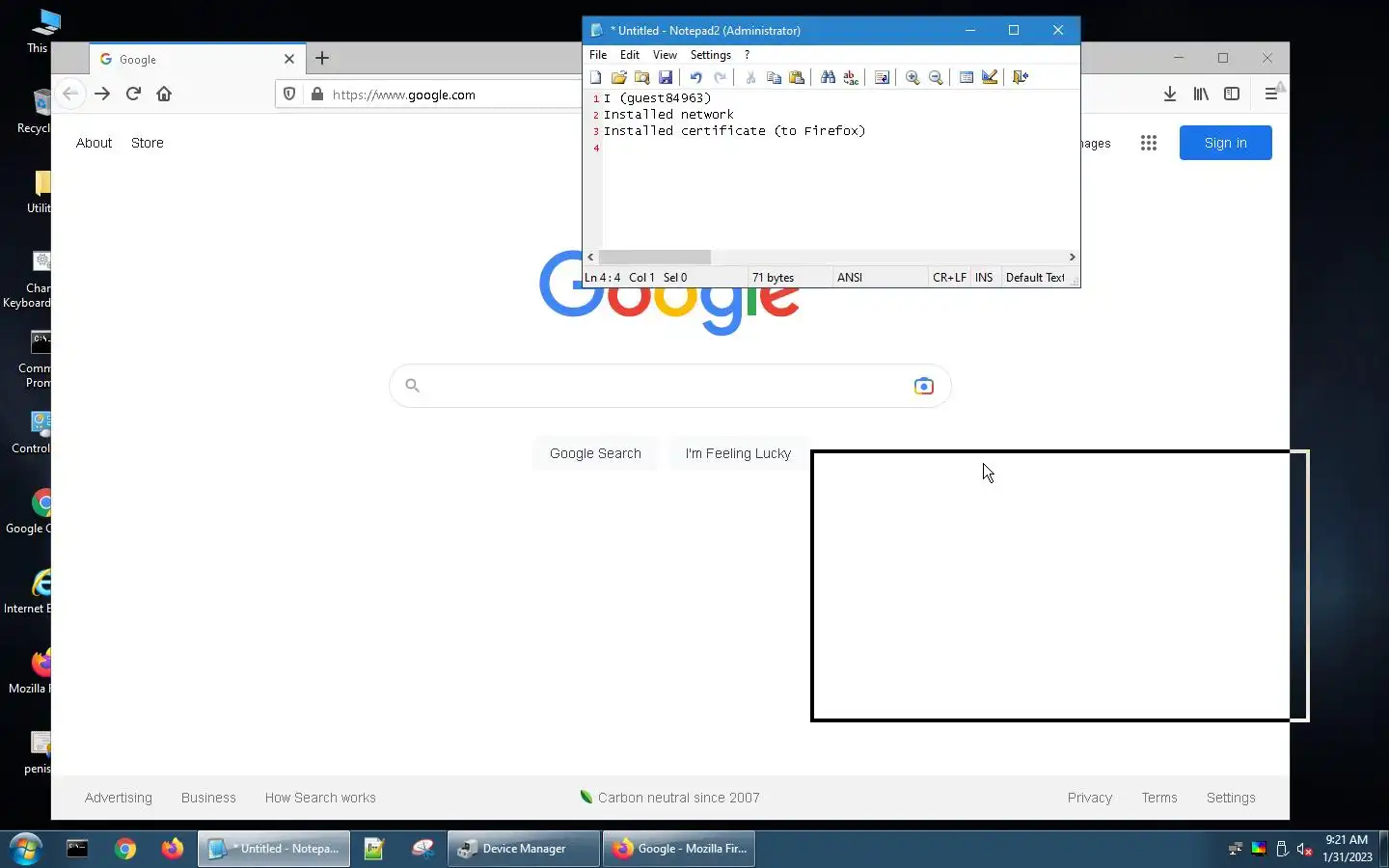Click the Firefox home button

click(x=164, y=94)
